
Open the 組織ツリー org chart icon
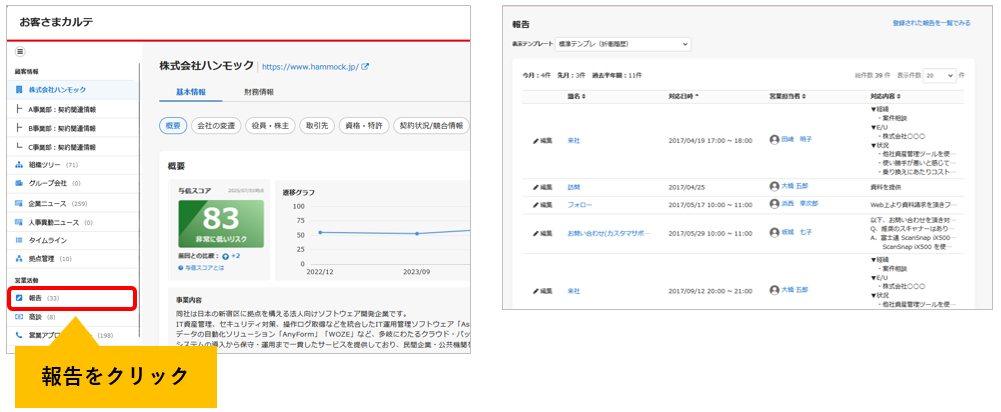pyautogui.click(x=19, y=165)
